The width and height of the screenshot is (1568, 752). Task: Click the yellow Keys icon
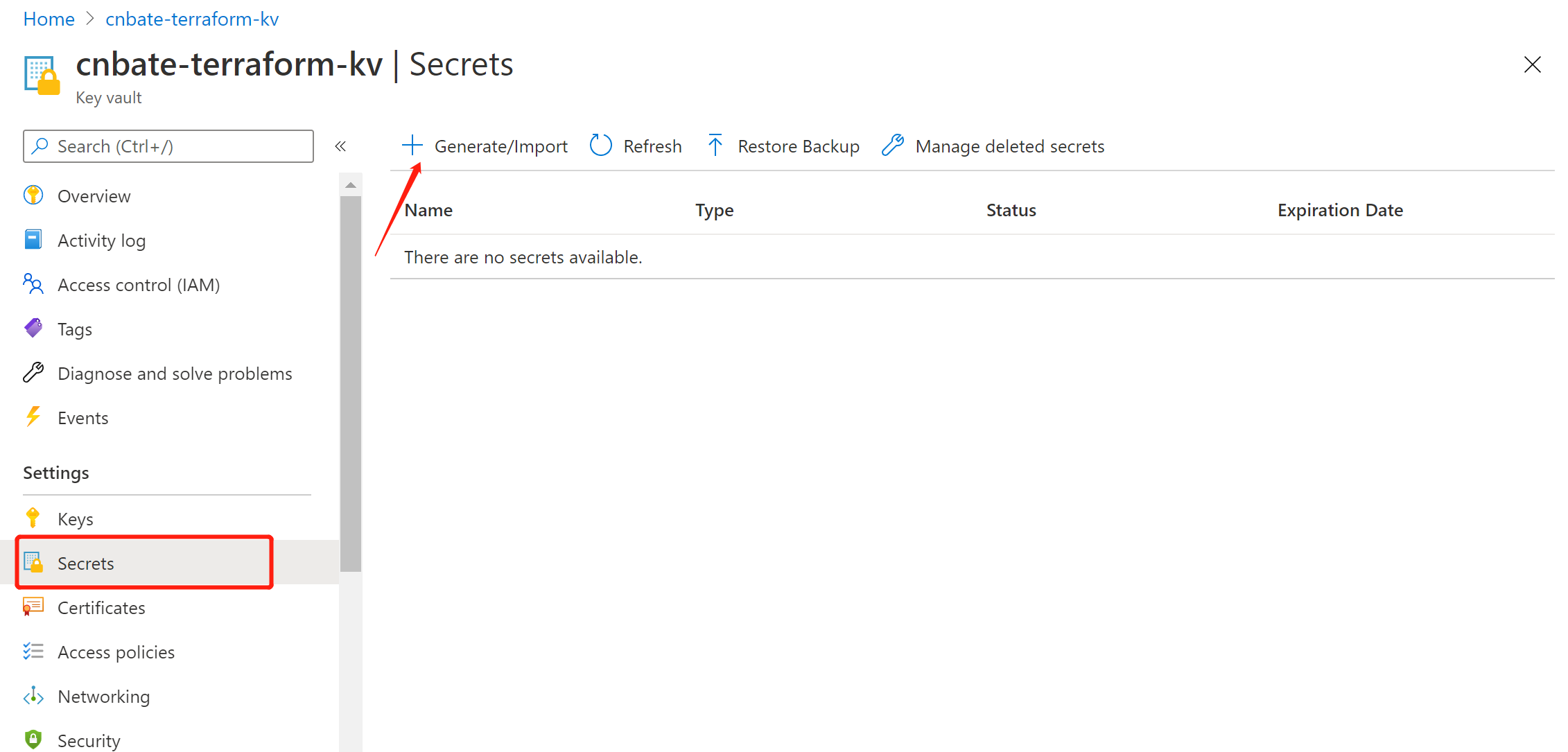click(x=33, y=518)
